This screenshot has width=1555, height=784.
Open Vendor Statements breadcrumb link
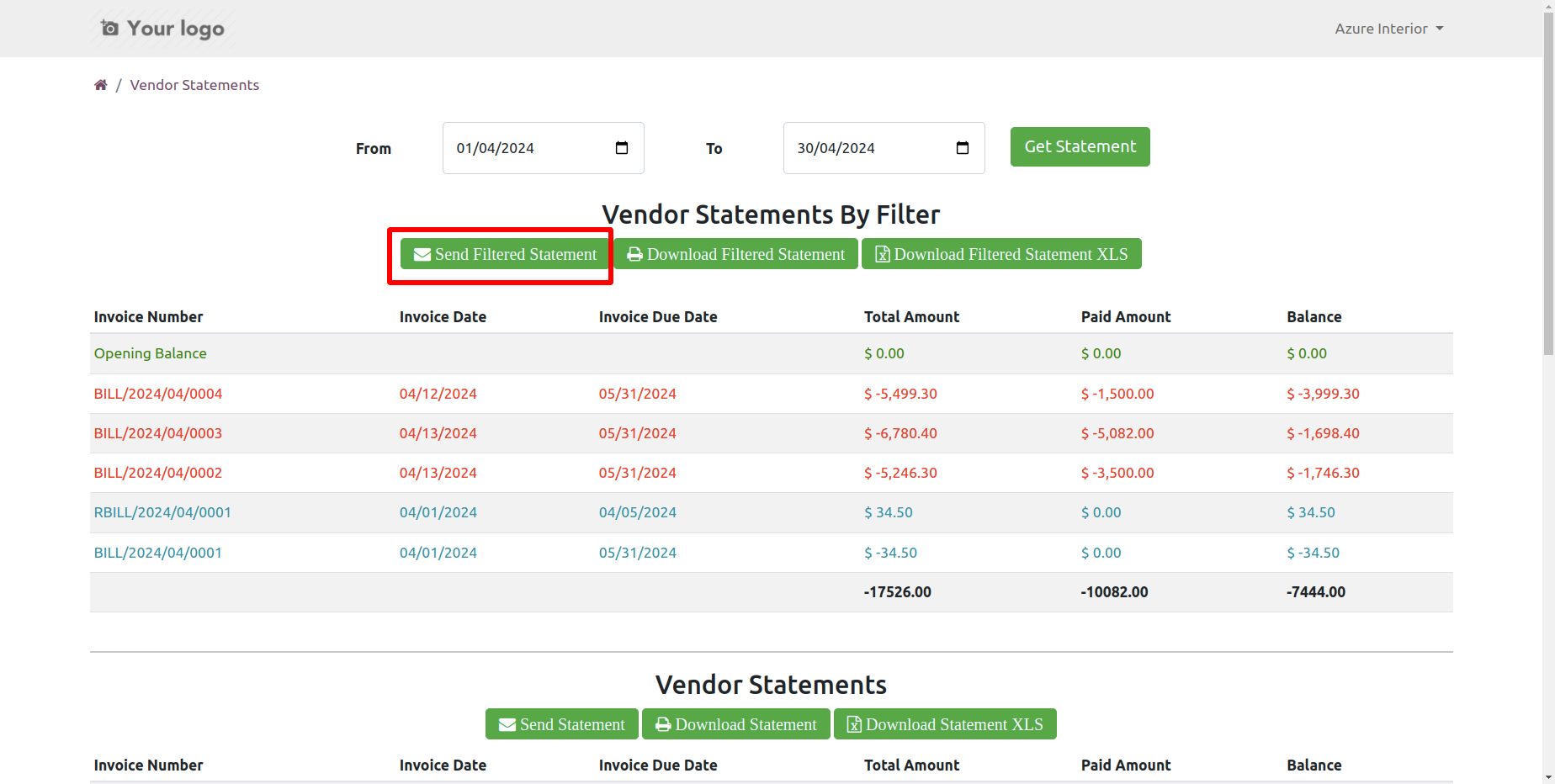194,85
